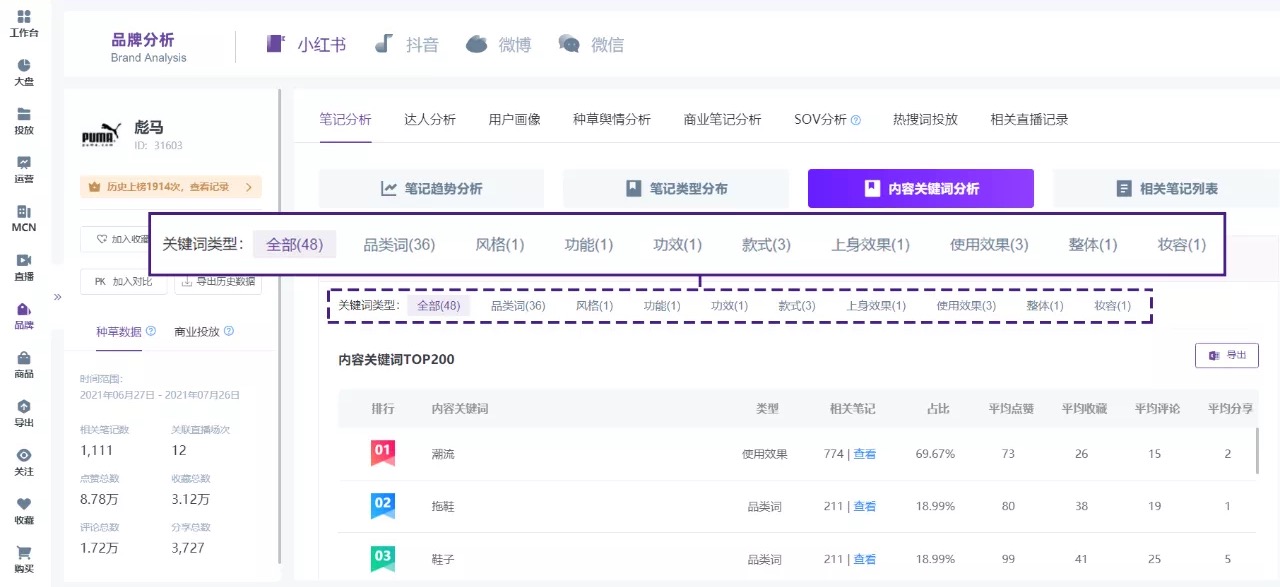Show the 内容关键词分析 section

(x=921, y=188)
